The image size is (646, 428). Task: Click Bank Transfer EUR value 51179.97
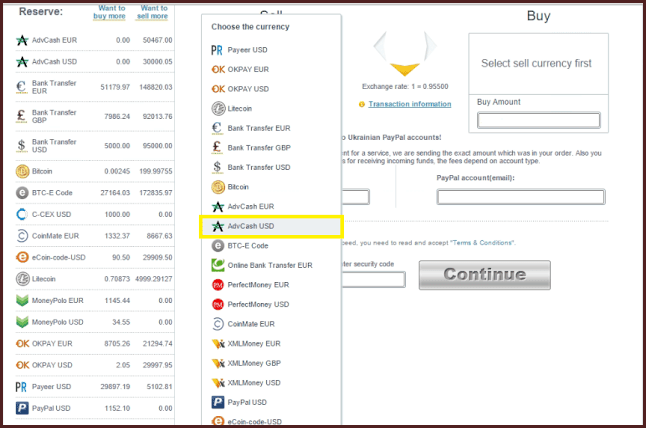115,87
